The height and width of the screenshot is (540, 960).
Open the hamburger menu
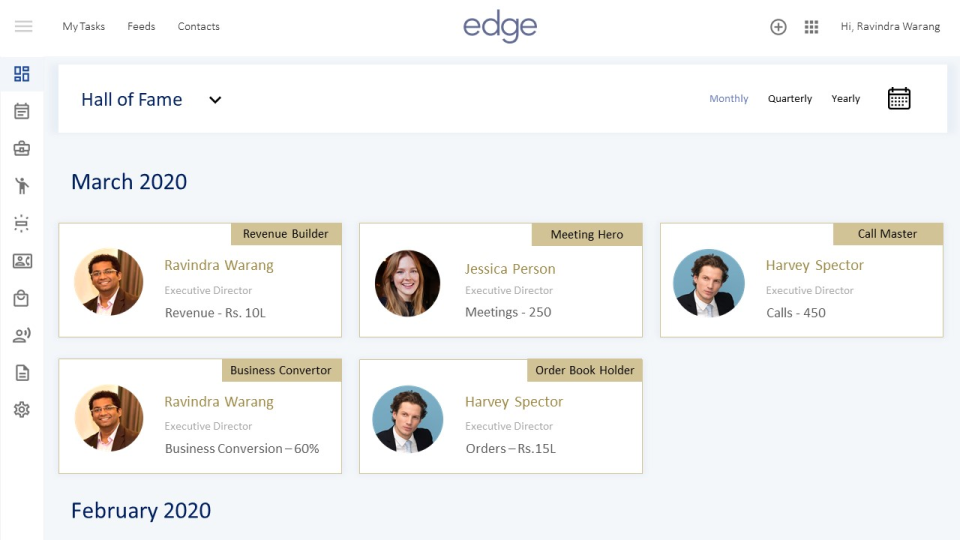coord(23,26)
